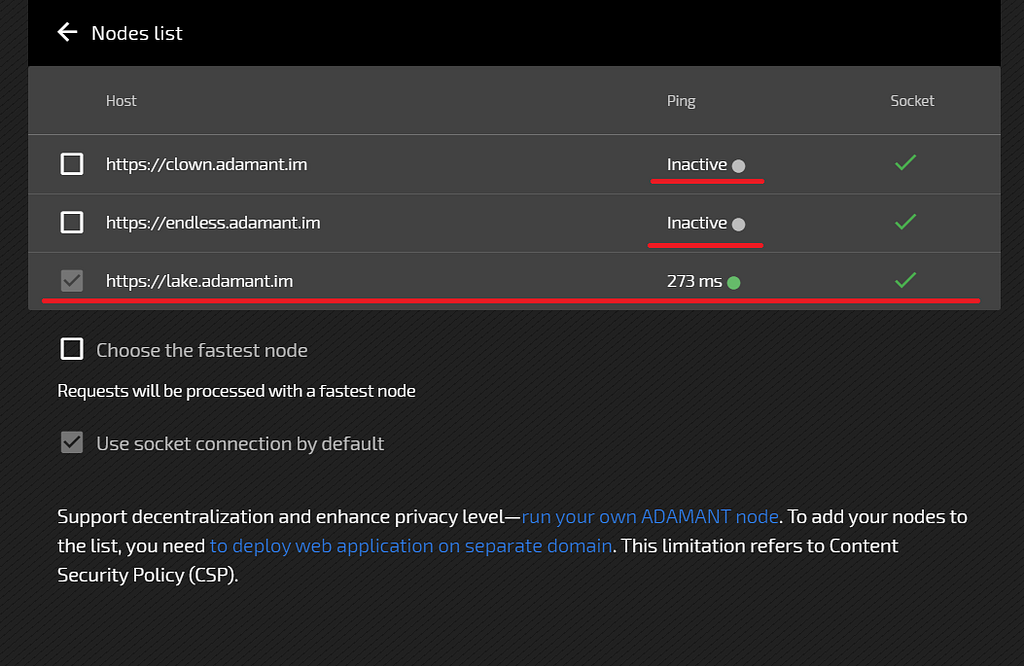Open deploy web application on separate domain link

(x=411, y=545)
